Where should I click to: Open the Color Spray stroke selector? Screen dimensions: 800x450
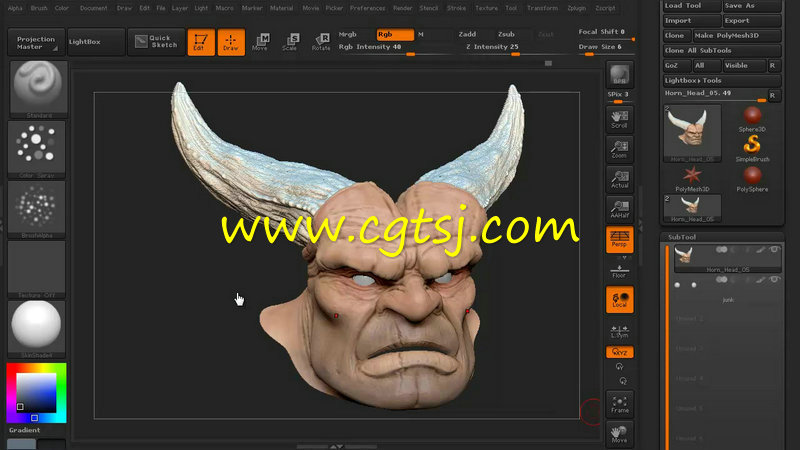pos(37,149)
